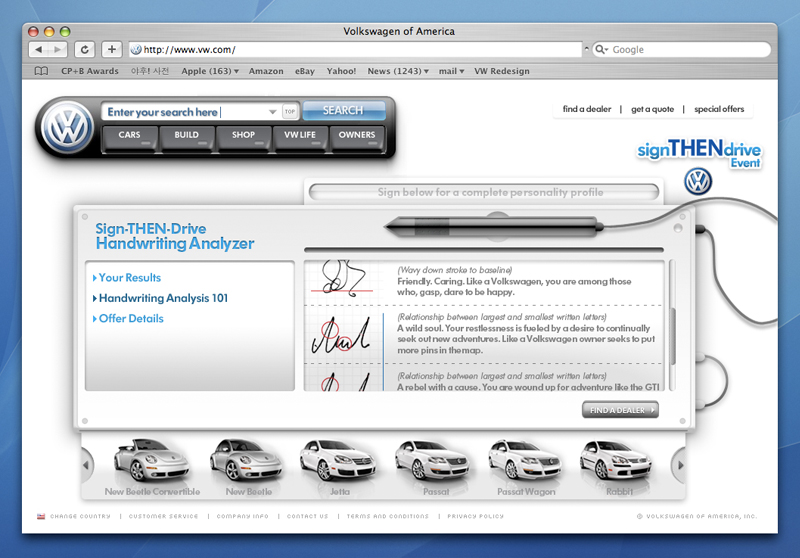Image resolution: width=800 pixels, height=558 pixels.
Task: Open the BUILD menu
Action: (186, 138)
